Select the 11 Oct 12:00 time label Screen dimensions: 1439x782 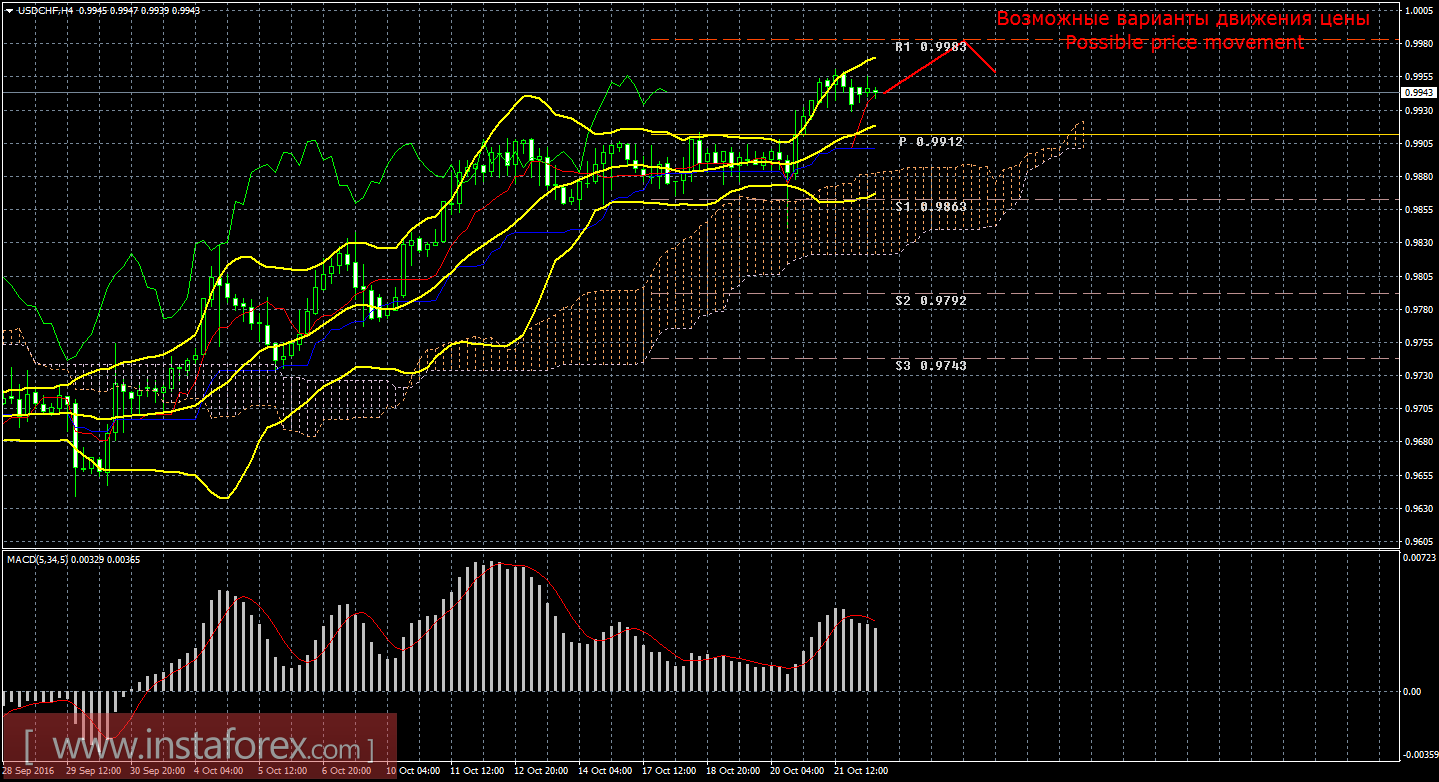pos(476,771)
